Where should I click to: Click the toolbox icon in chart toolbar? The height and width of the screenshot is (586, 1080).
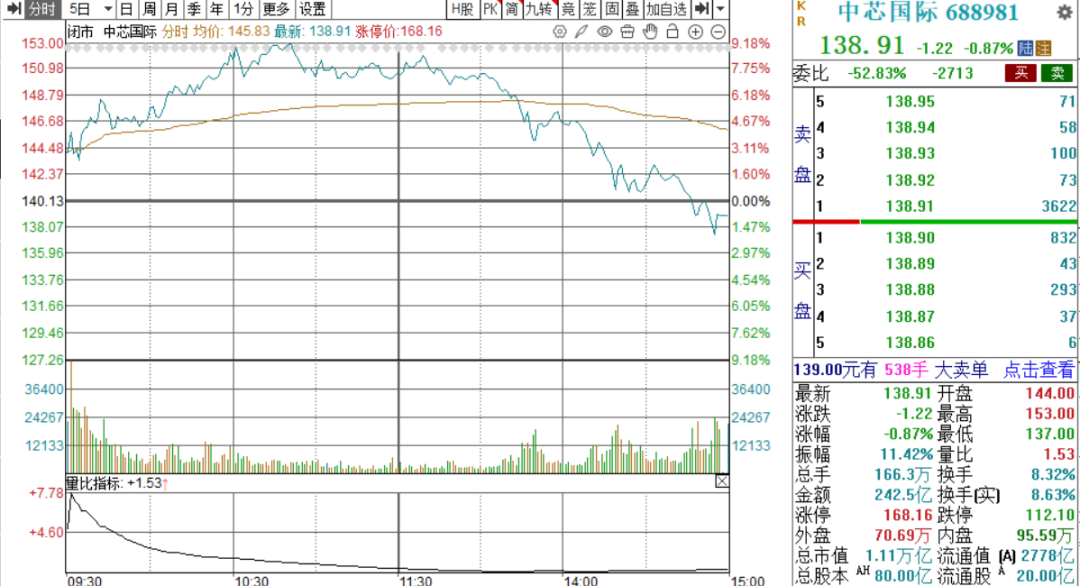tap(627, 32)
